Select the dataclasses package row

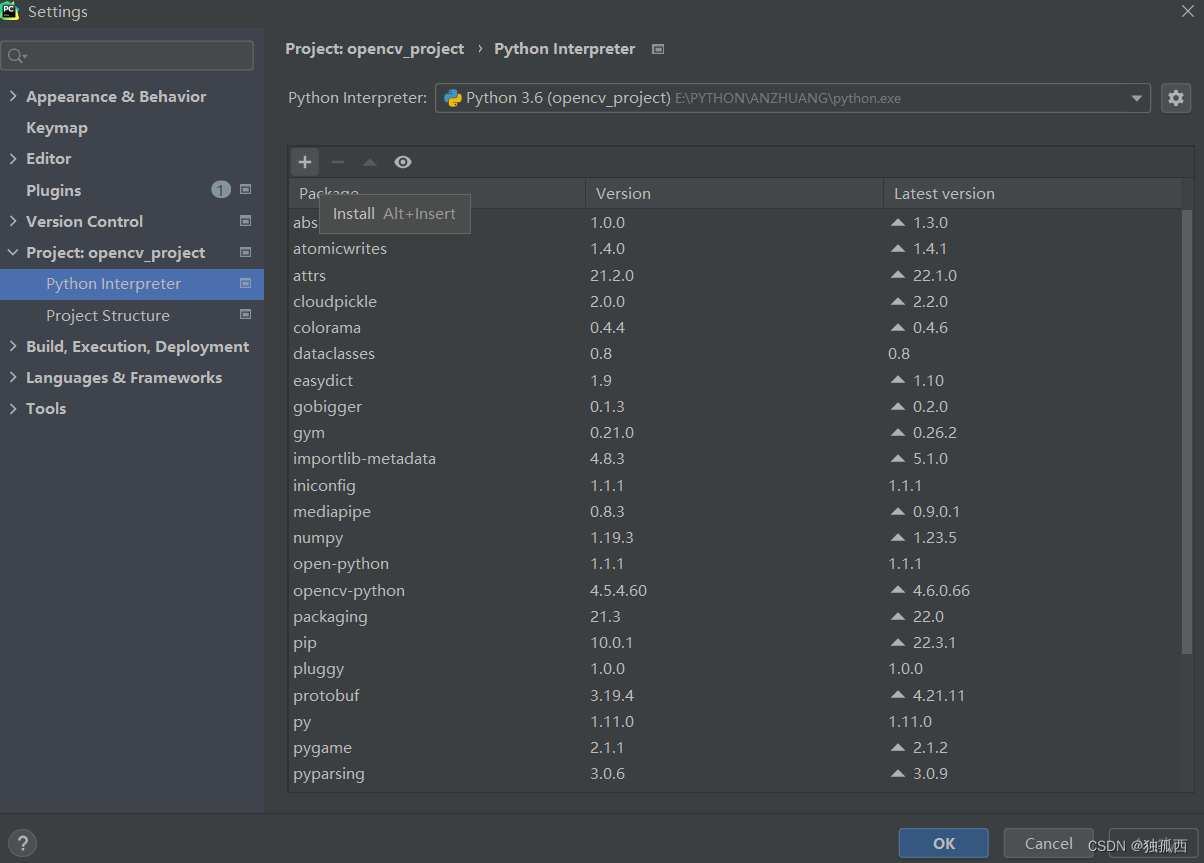coord(735,353)
